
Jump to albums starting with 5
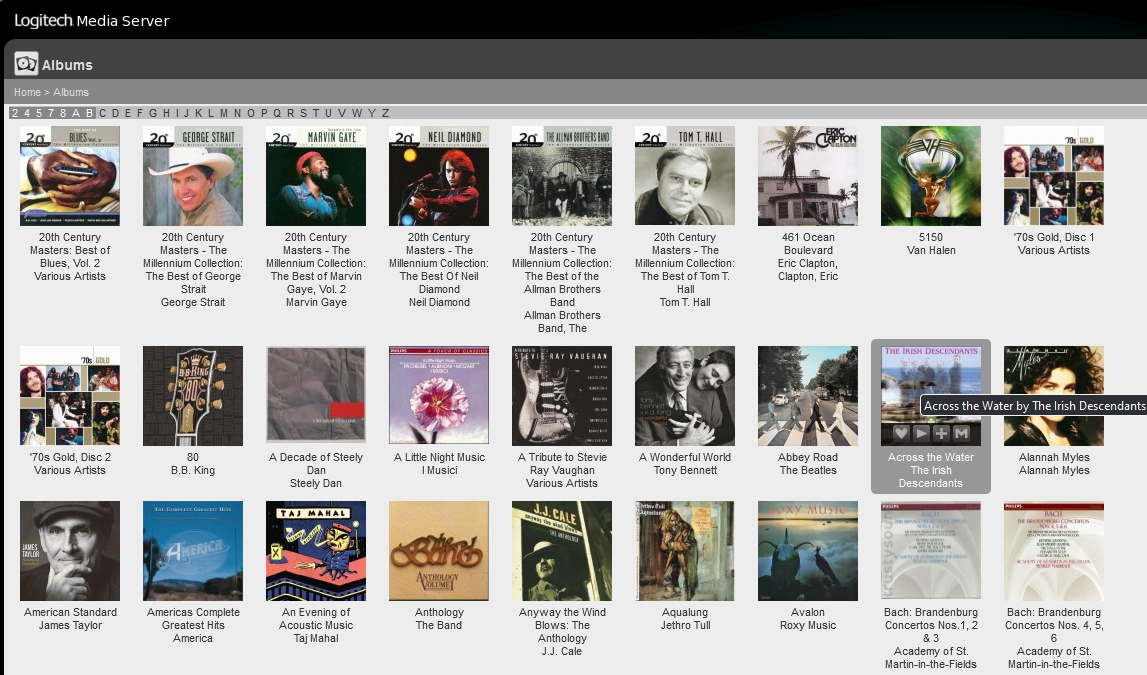click(39, 113)
